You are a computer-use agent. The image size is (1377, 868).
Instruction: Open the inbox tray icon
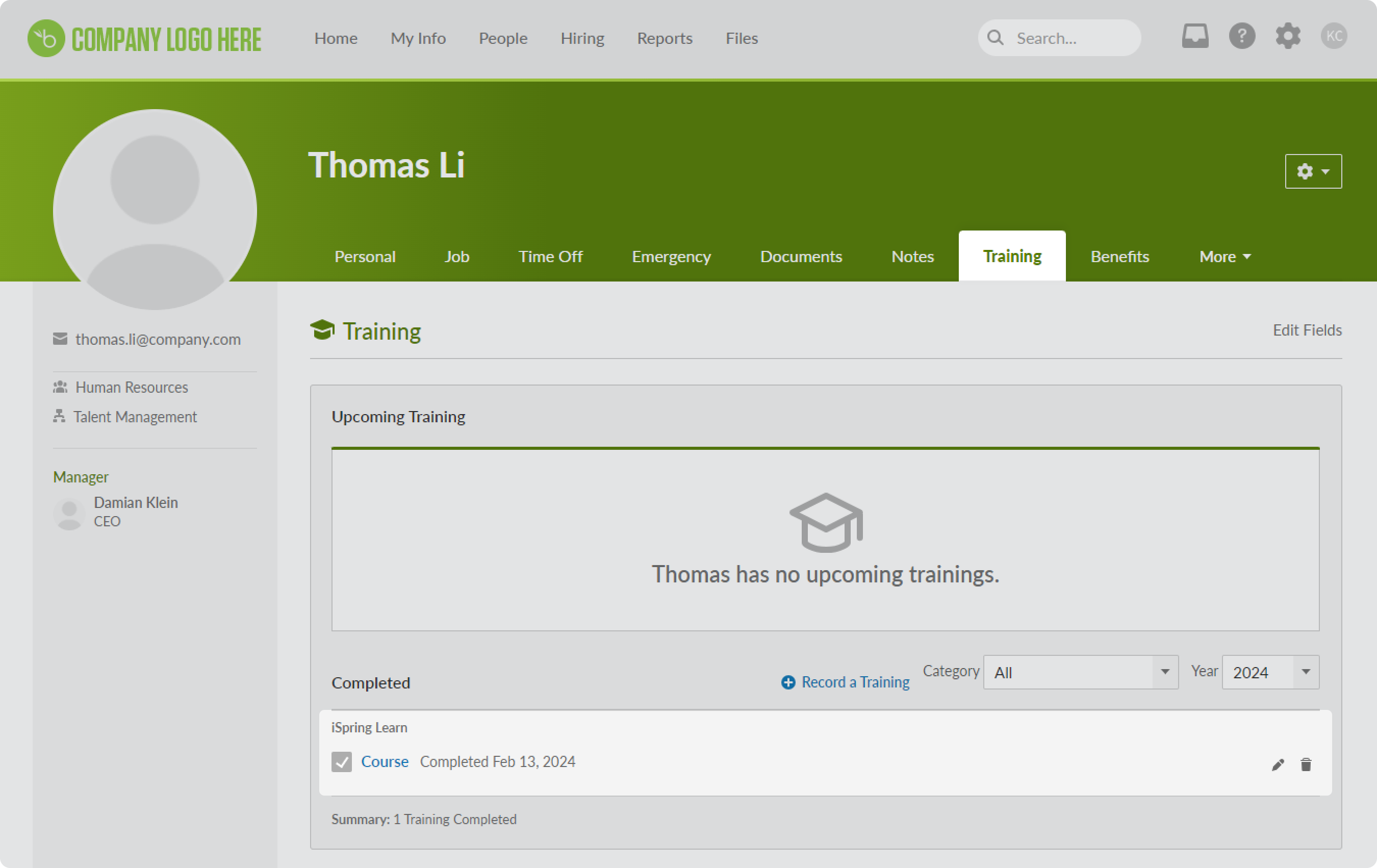pyautogui.click(x=1195, y=36)
